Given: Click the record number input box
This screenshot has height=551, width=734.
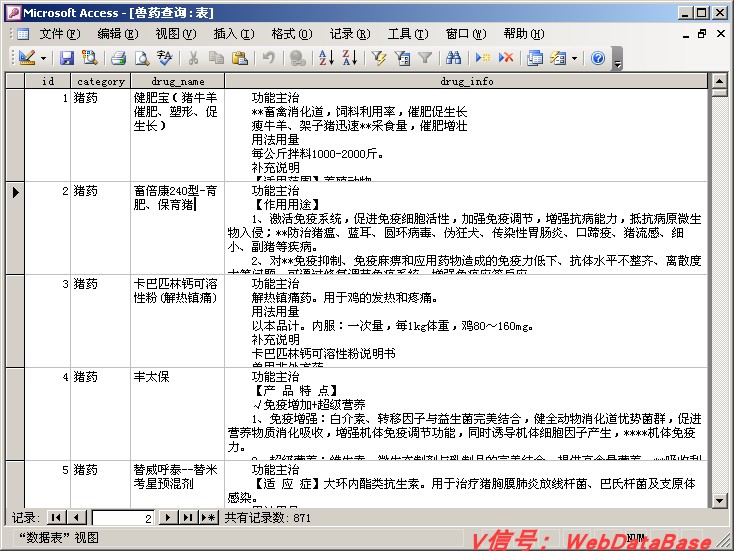Looking at the screenshot, I should [x=123, y=518].
